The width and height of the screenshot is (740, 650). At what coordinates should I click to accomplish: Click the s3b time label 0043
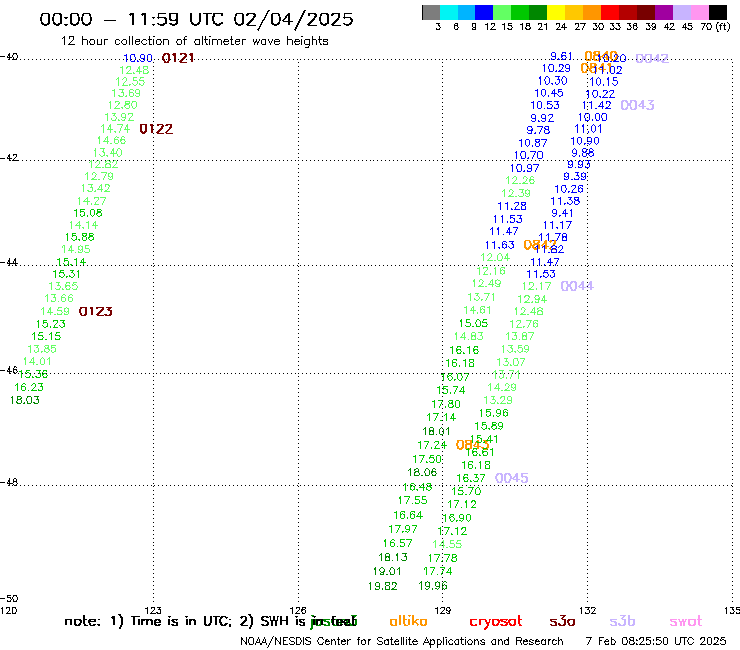point(638,105)
